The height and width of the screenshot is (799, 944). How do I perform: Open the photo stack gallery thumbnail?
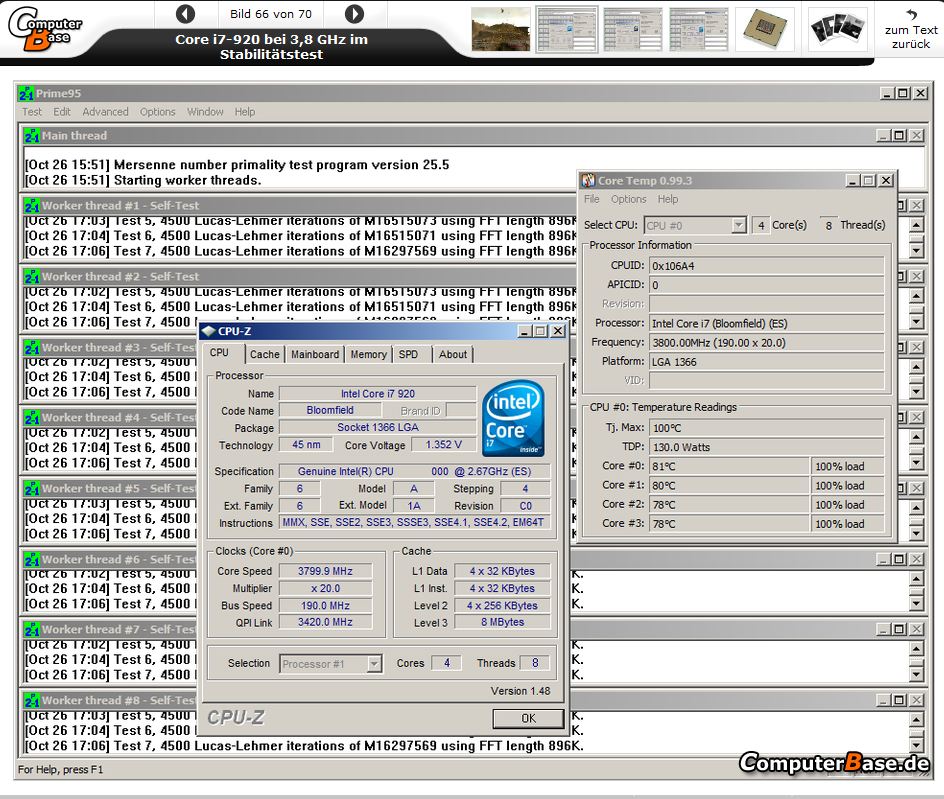click(837, 29)
